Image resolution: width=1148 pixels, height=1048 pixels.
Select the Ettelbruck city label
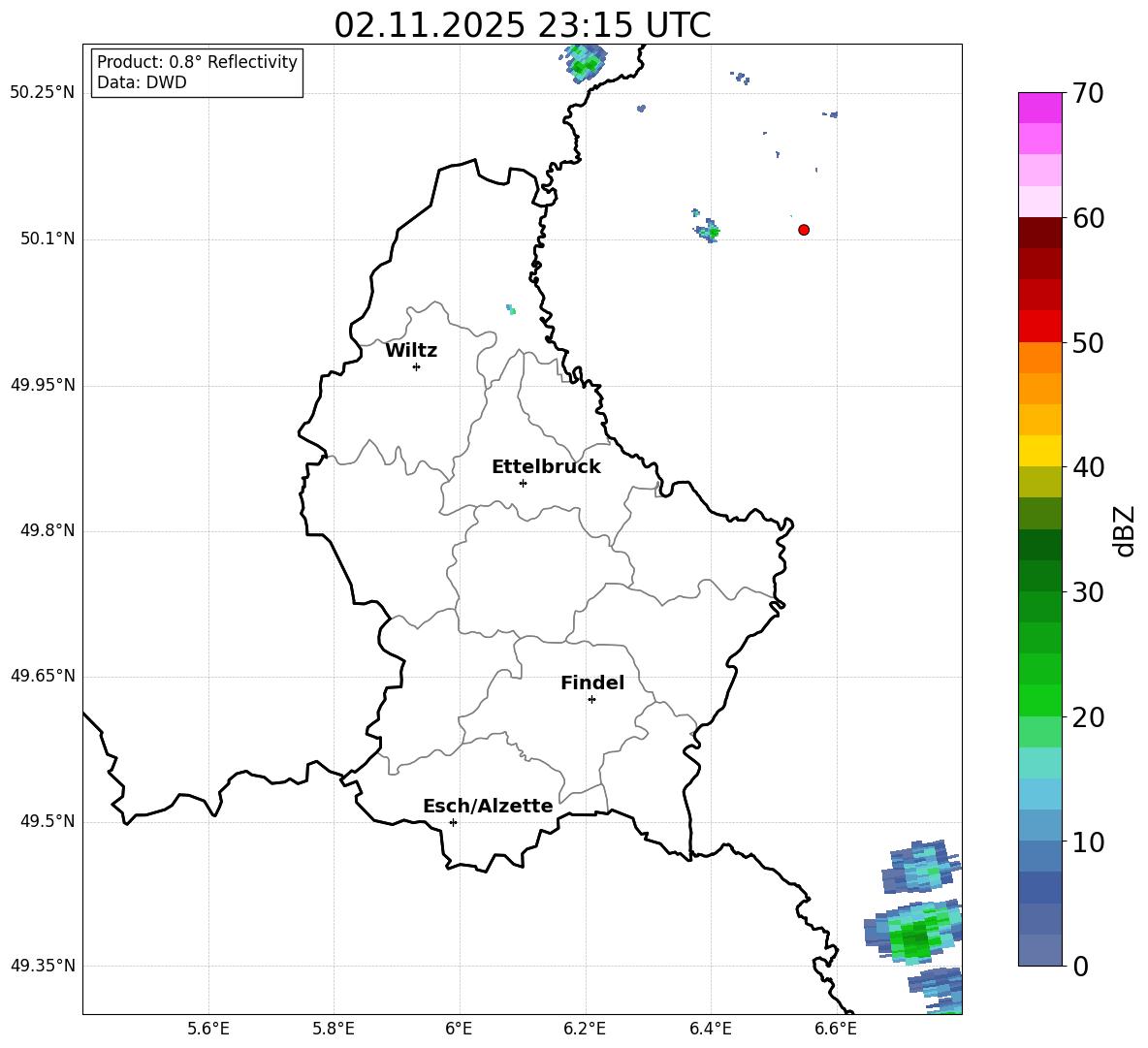point(546,467)
